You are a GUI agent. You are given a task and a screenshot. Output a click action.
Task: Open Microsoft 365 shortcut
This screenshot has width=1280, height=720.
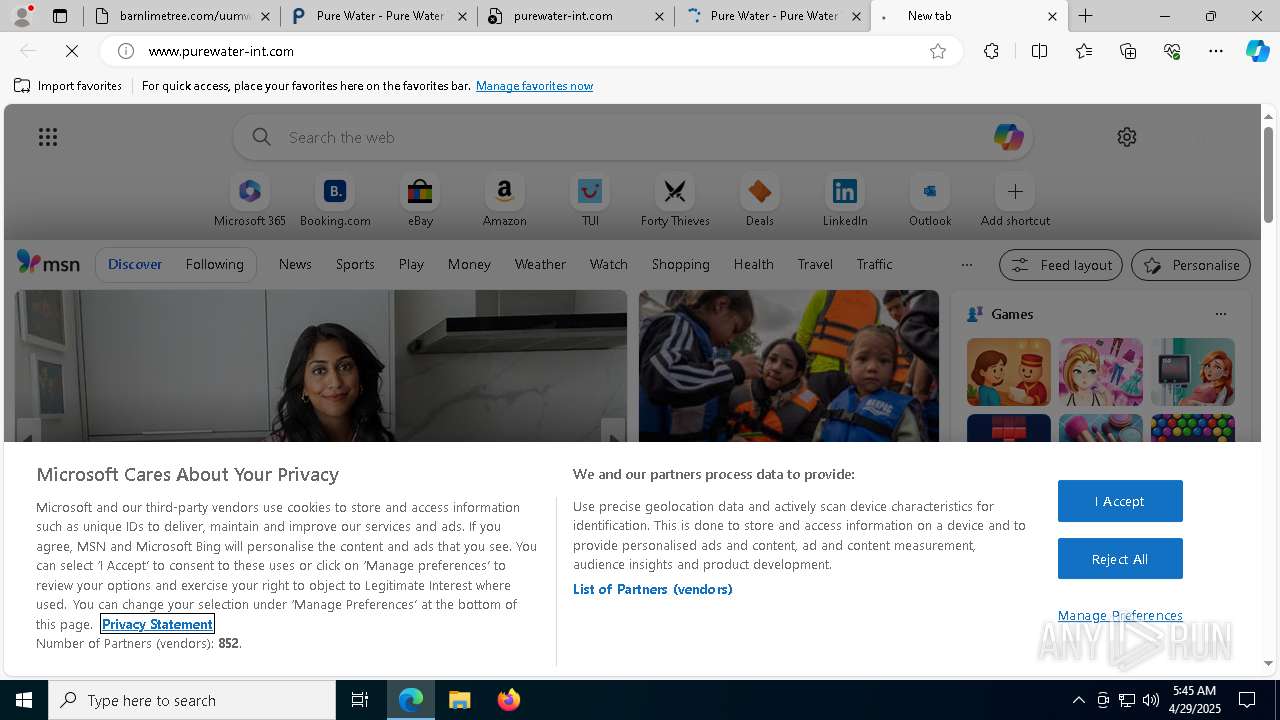click(x=250, y=201)
